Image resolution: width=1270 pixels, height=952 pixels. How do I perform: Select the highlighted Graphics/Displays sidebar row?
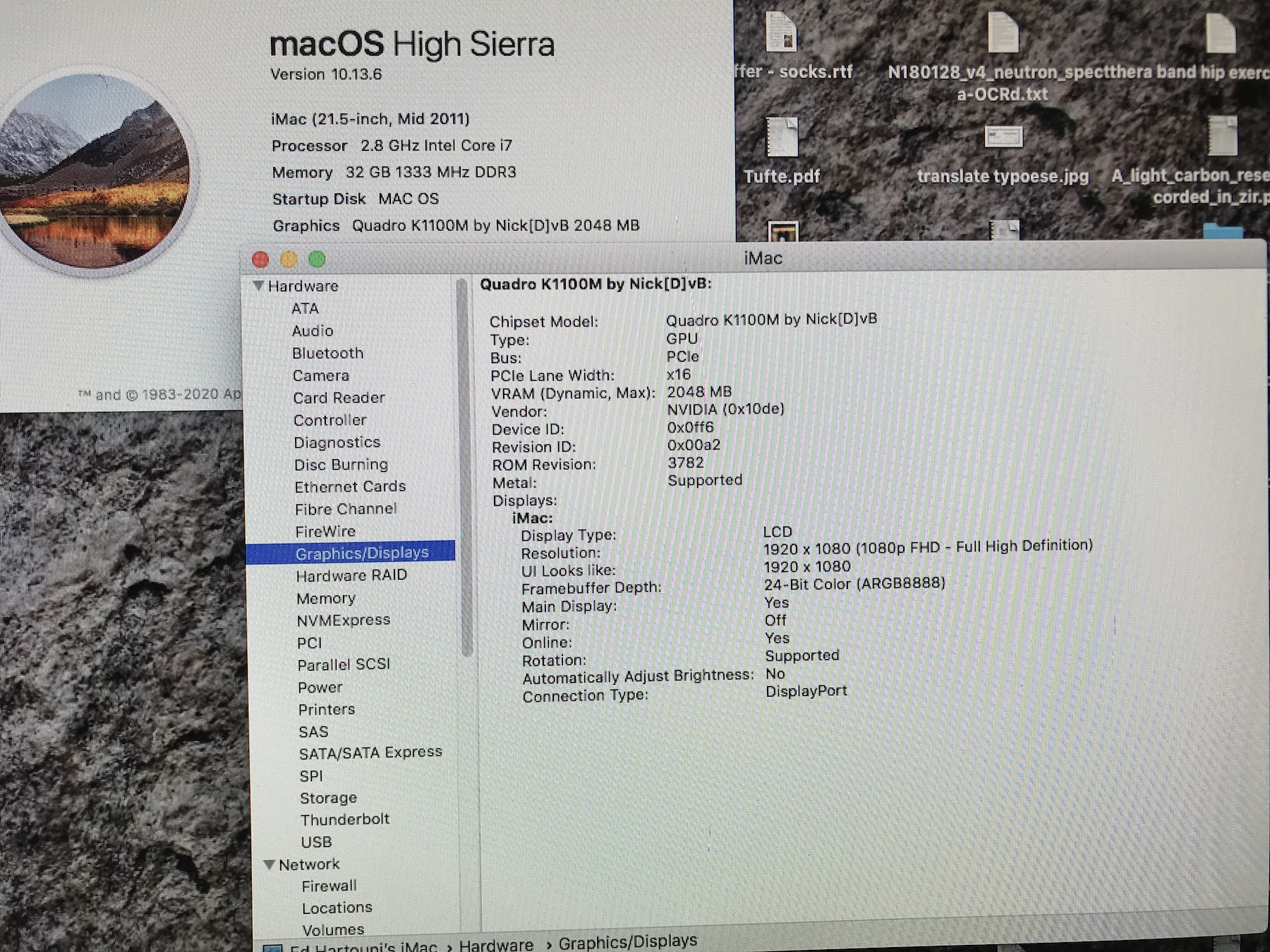(x=351, y=553)
